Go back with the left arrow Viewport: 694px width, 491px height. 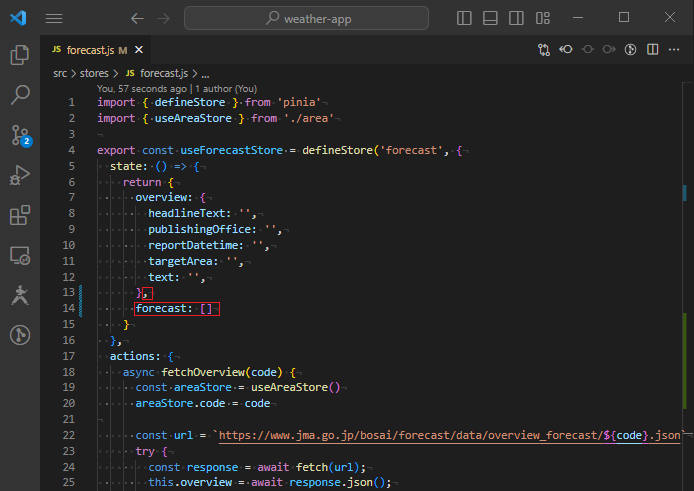137,18
